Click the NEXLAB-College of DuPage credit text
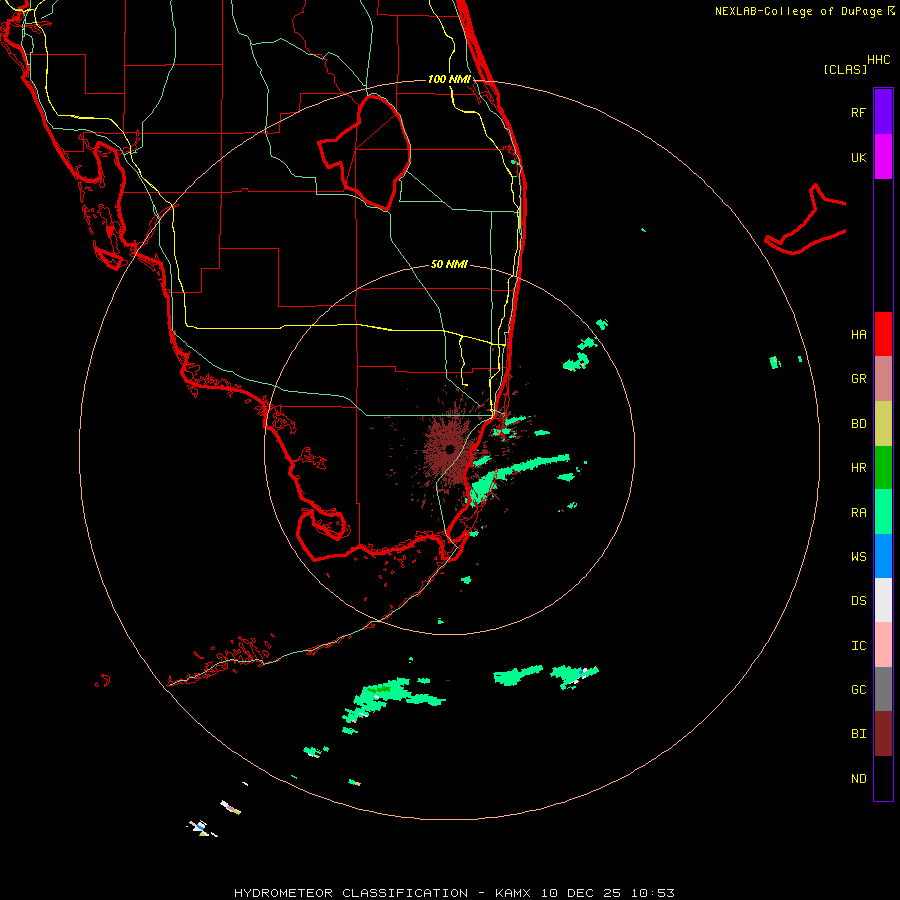 (x=798, y=11)
